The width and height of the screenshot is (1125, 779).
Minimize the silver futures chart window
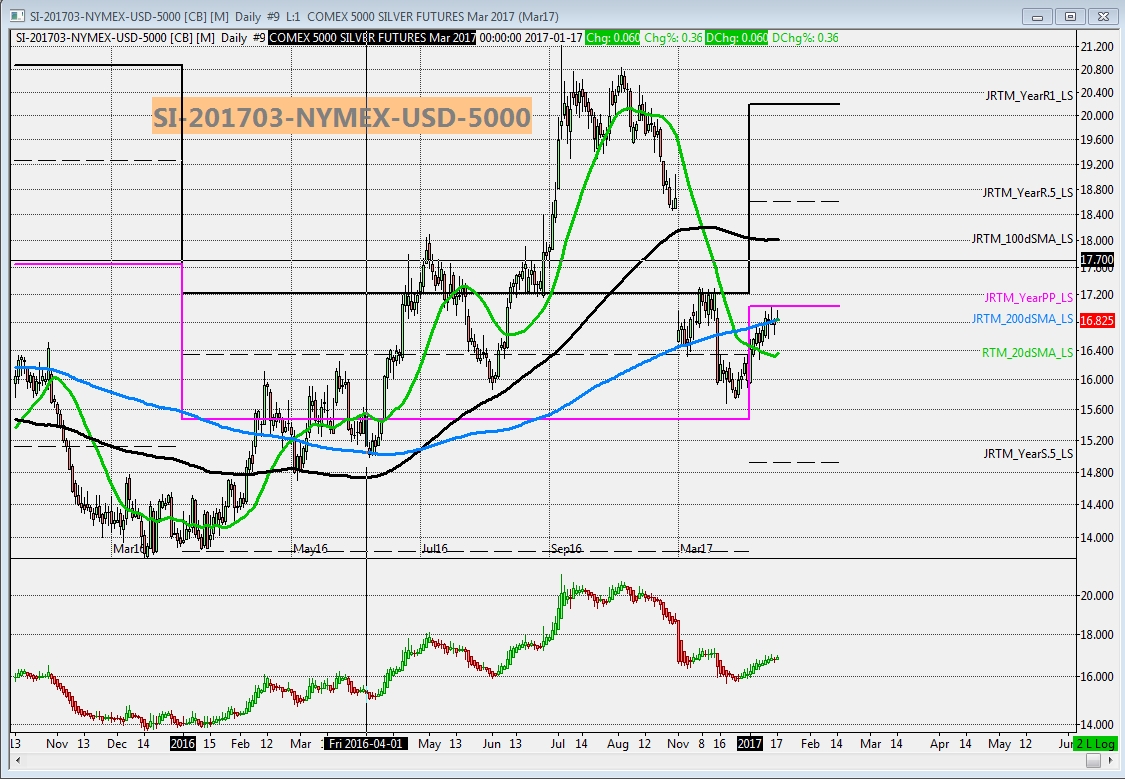click(1037, 16)
